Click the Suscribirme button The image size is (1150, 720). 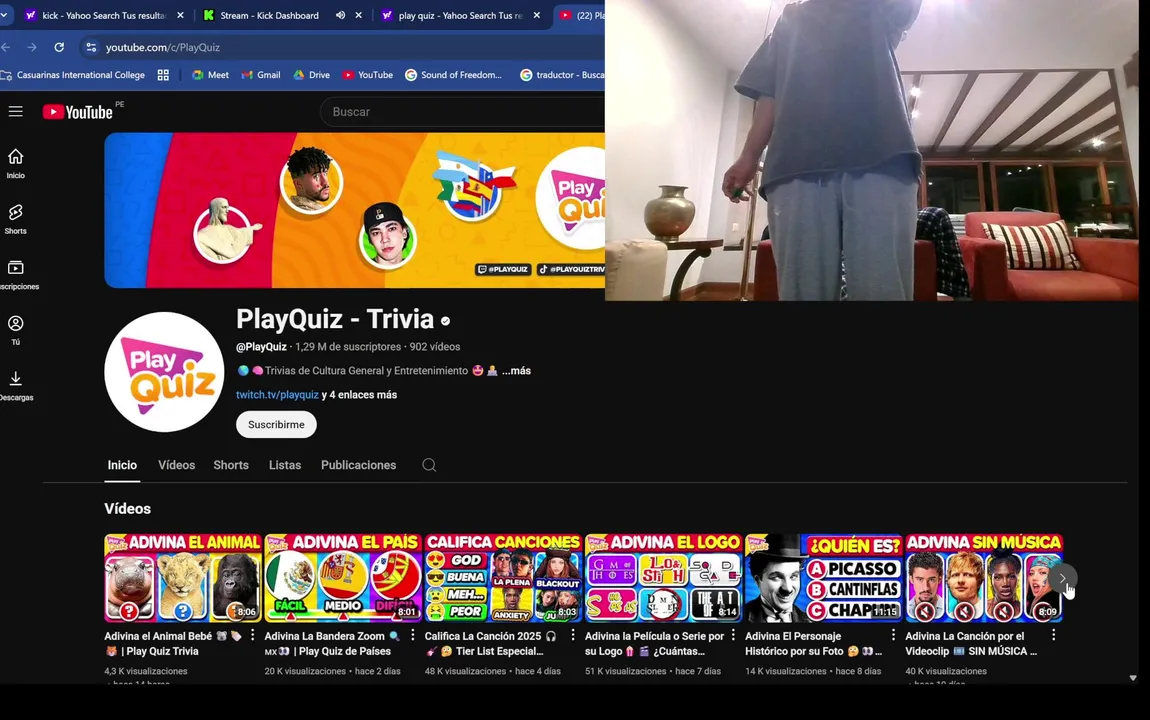(276, 425)
